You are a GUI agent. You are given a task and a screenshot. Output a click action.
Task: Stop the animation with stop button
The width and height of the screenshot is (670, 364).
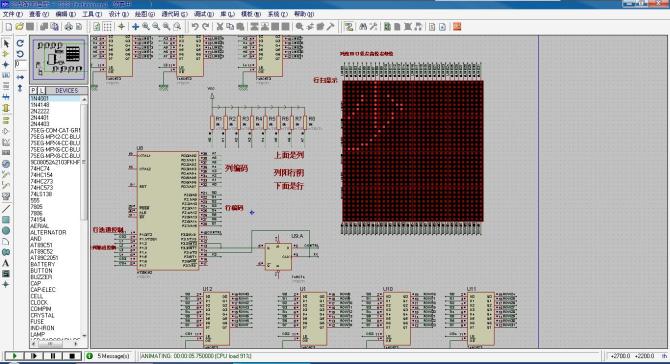72,355
